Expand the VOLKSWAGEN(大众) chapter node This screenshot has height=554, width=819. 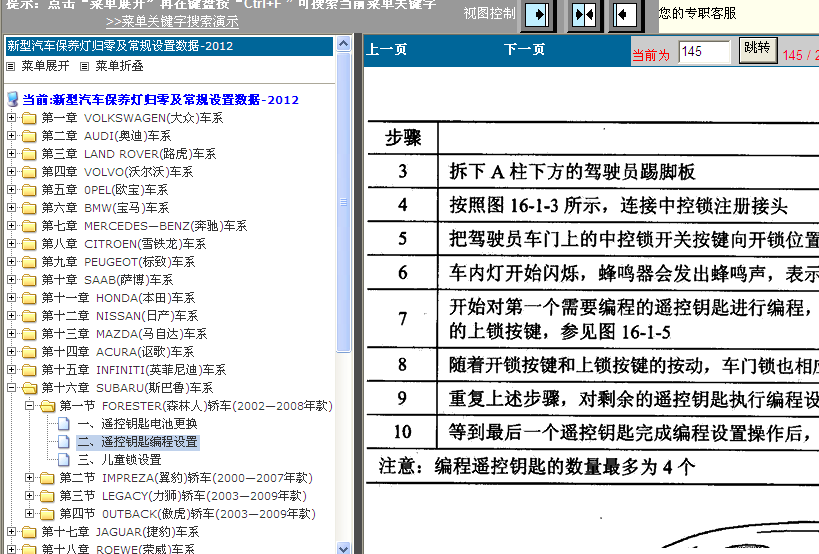tap(11, 118)
